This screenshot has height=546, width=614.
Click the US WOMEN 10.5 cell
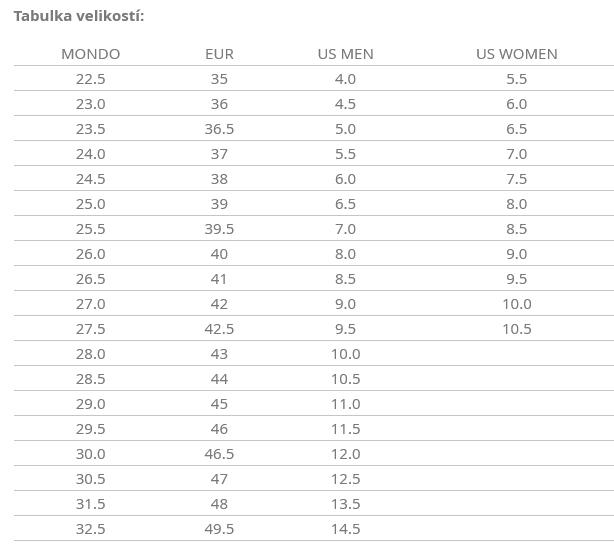tap(516, 329)
